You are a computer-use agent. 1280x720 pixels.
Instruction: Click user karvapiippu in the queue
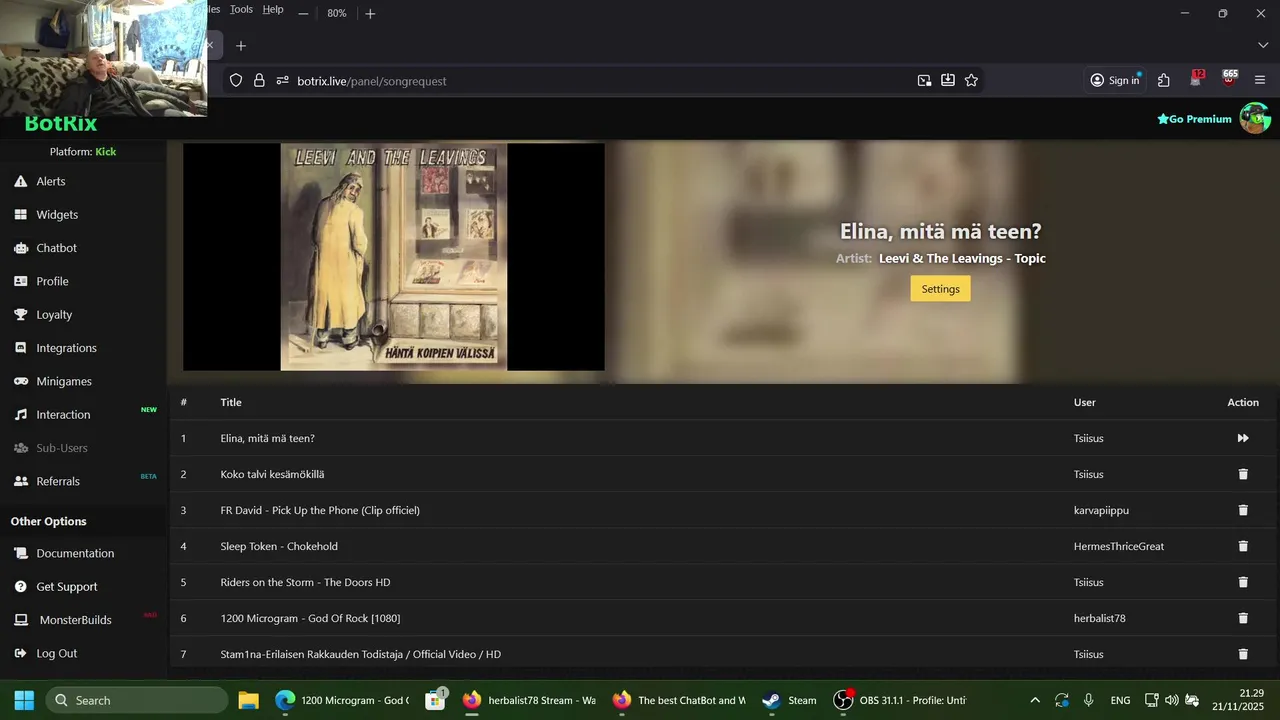(1101, 510)
